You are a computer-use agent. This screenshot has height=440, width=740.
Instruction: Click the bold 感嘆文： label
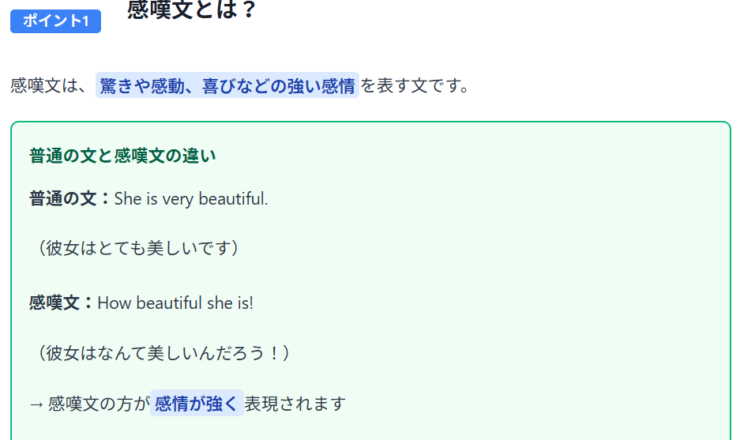click(x=62, y=302)
